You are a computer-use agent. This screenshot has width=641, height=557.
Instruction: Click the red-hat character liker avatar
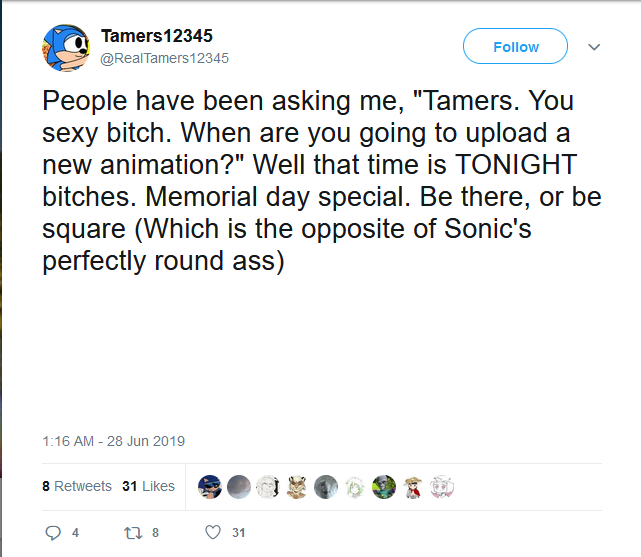click(x=413, y=487)
